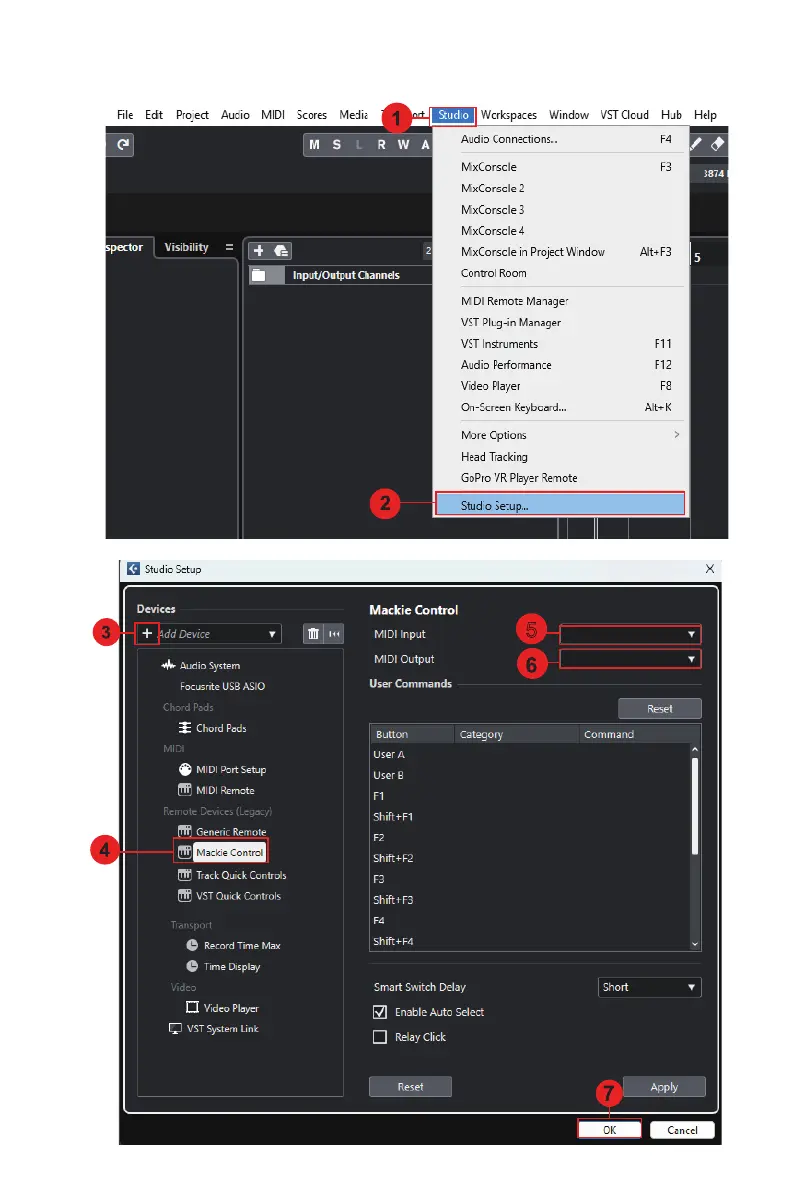Click the Record Time Max clock icon
This screenshot has height=1191, width=808.
(x=192, y=945)
